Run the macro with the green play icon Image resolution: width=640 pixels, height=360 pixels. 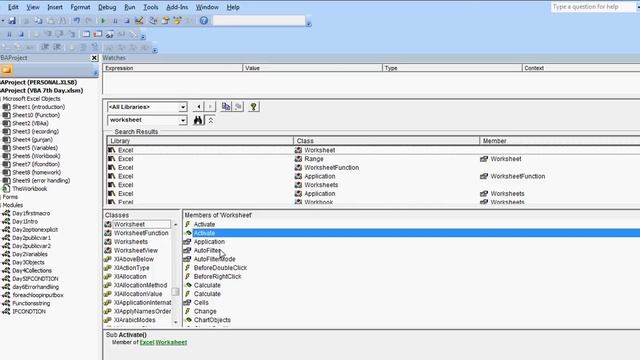point(103,20)
